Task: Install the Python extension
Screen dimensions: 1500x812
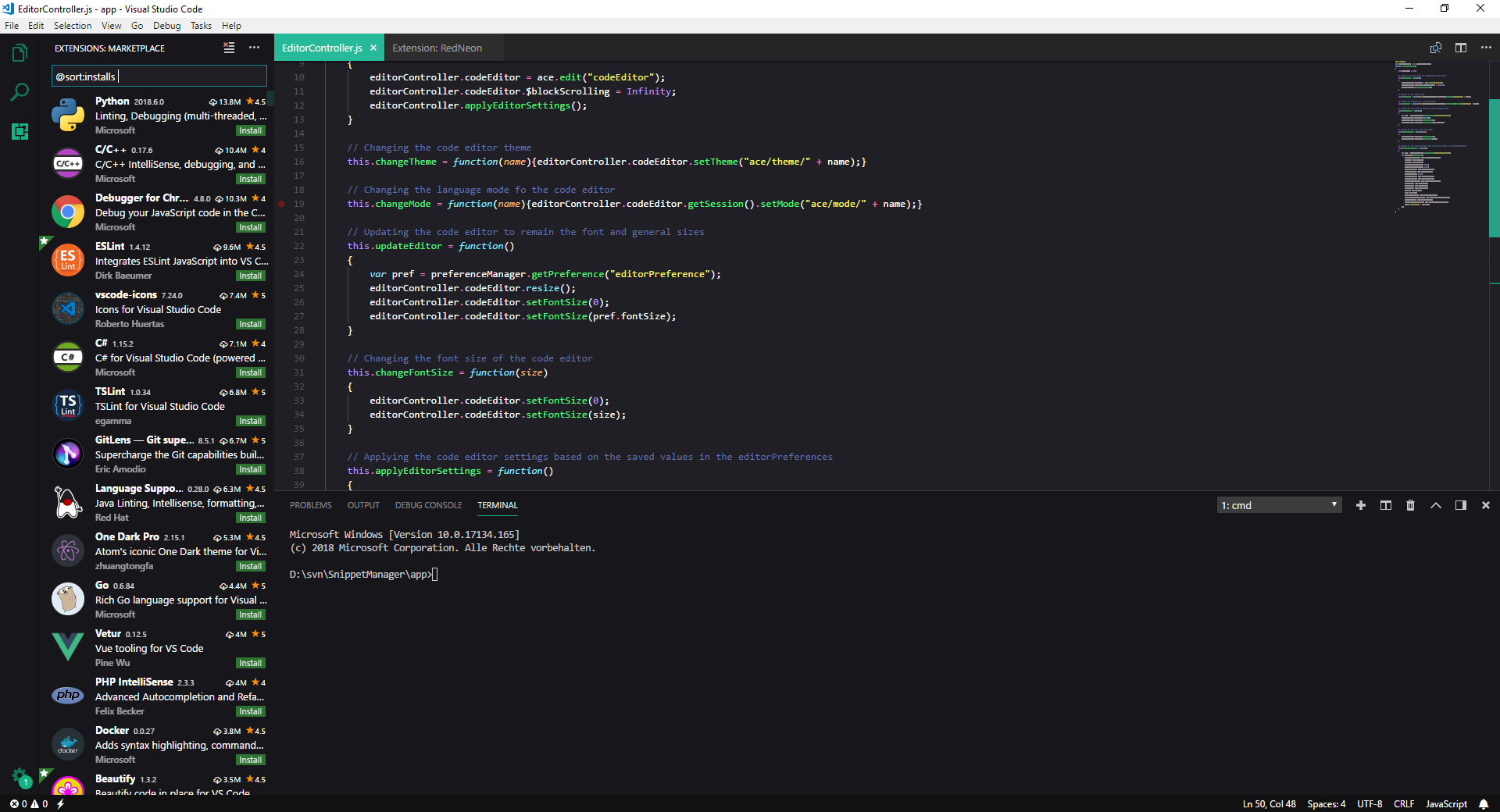Action: click(x=251, y=130)
